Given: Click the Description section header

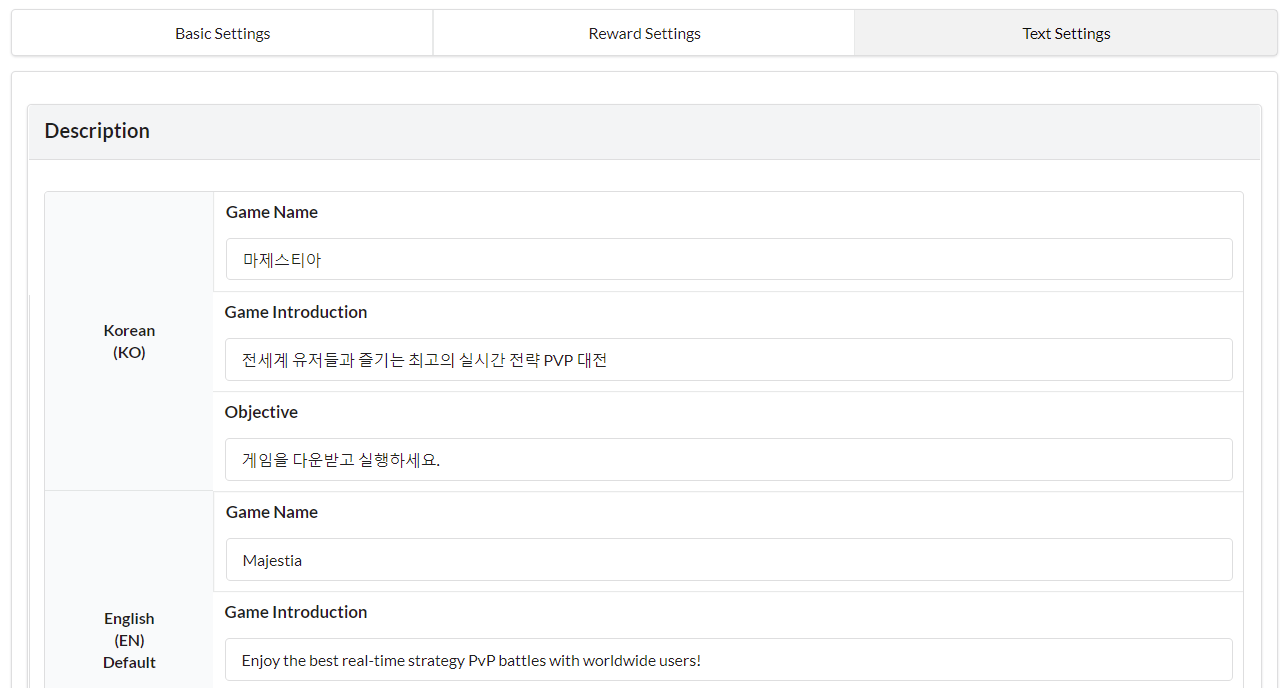Looking at the screenshot, I should 644,132.
